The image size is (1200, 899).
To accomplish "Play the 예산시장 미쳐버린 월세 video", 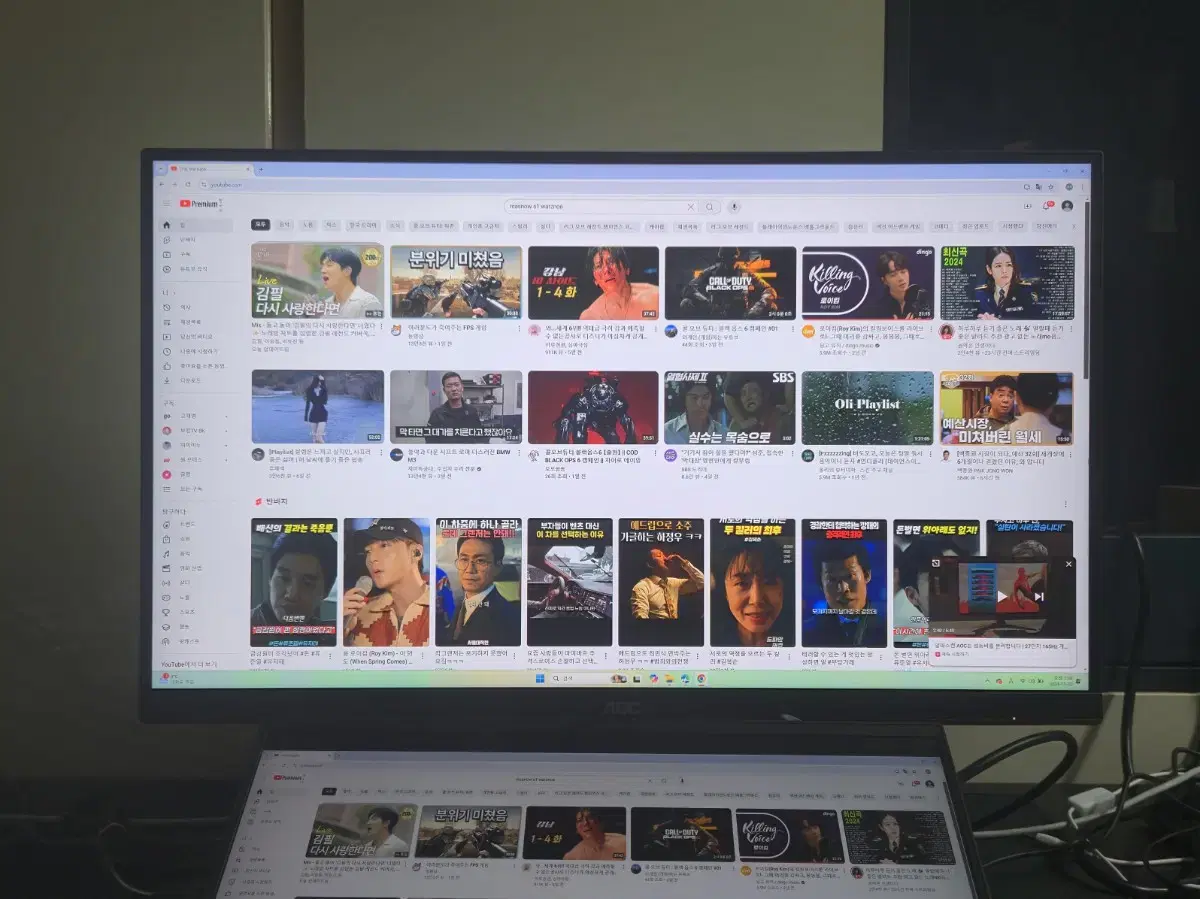I will point(1006,408).
